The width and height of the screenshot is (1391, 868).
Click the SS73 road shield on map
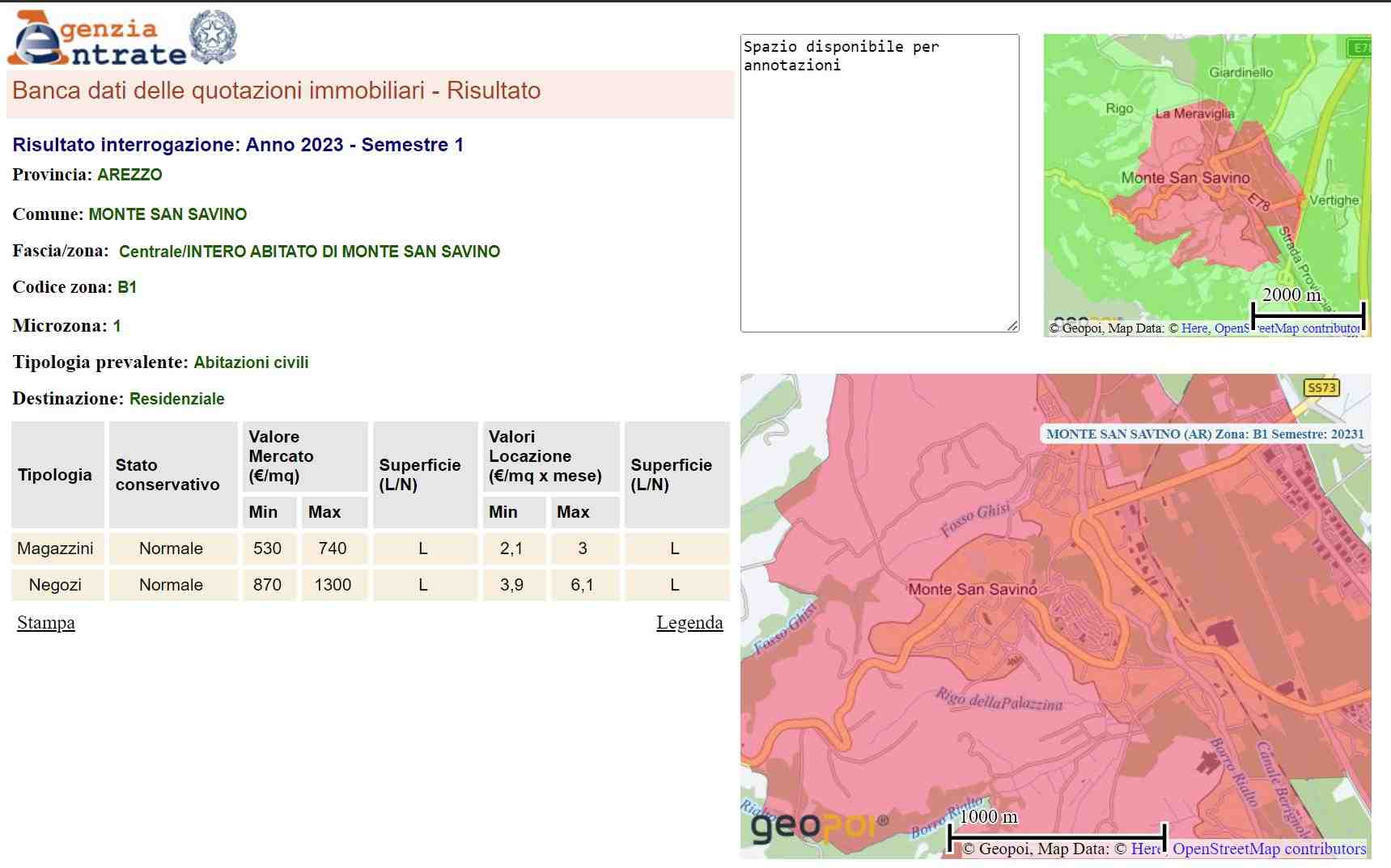(1321, 387)
